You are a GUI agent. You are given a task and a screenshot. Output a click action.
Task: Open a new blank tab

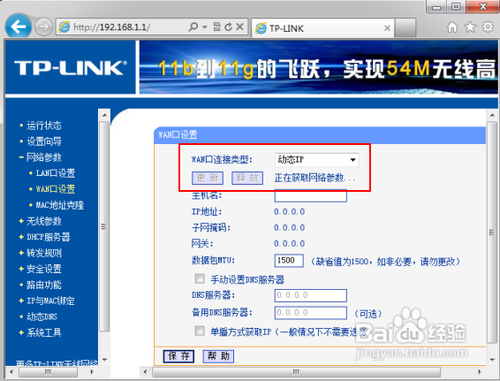405,28
